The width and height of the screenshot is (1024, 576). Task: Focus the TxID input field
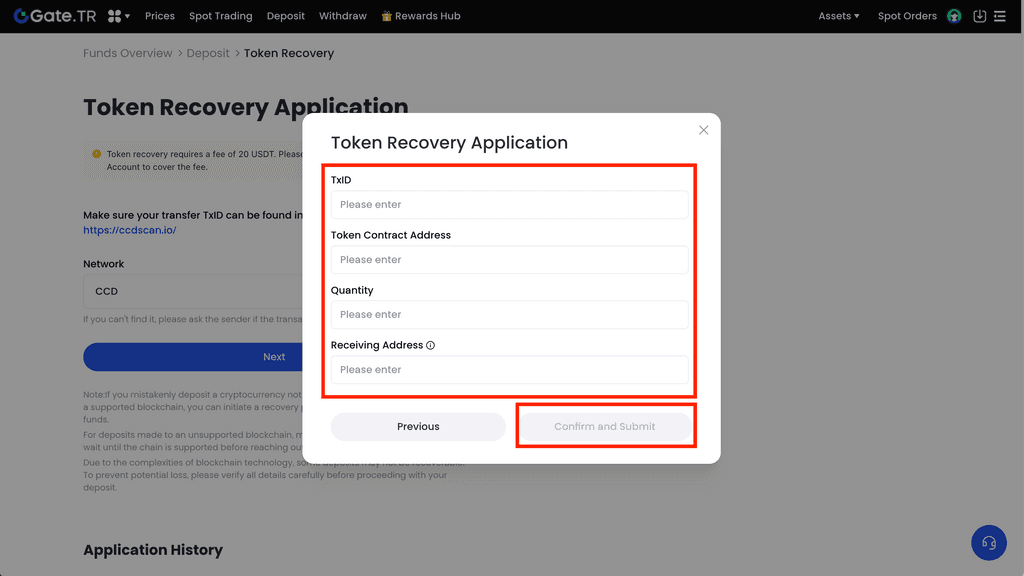(x=509, y=204)
